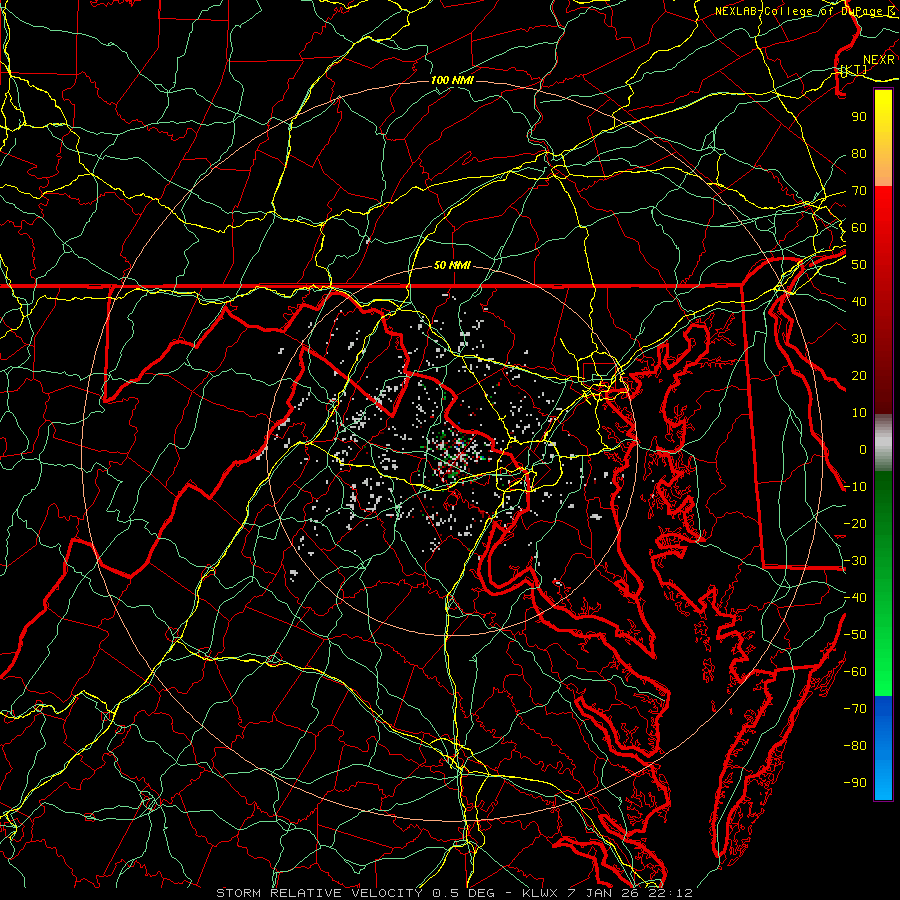The height and width of the screenshot is (900, 900).
Task: Select the positive 90 value on the velocity scale
Action: [859, 117]
